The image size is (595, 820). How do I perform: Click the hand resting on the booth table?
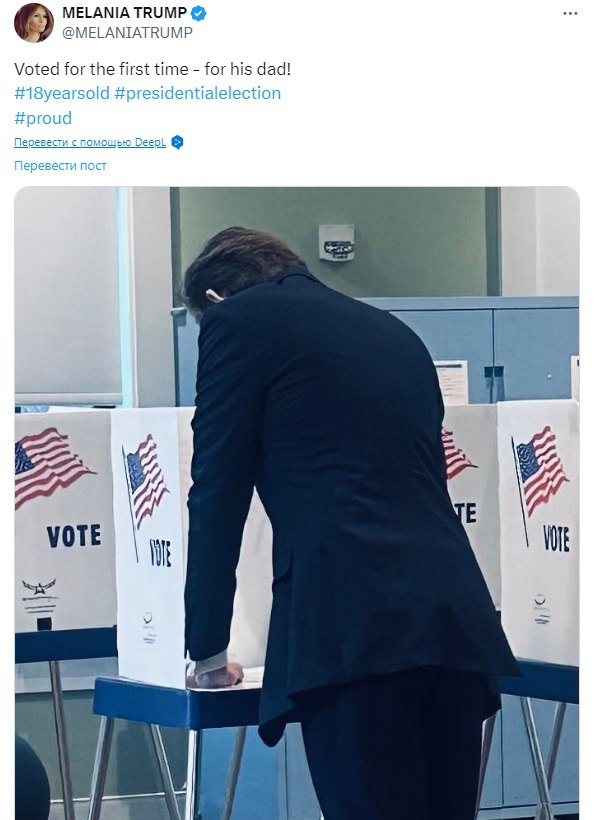pos(215,676)
